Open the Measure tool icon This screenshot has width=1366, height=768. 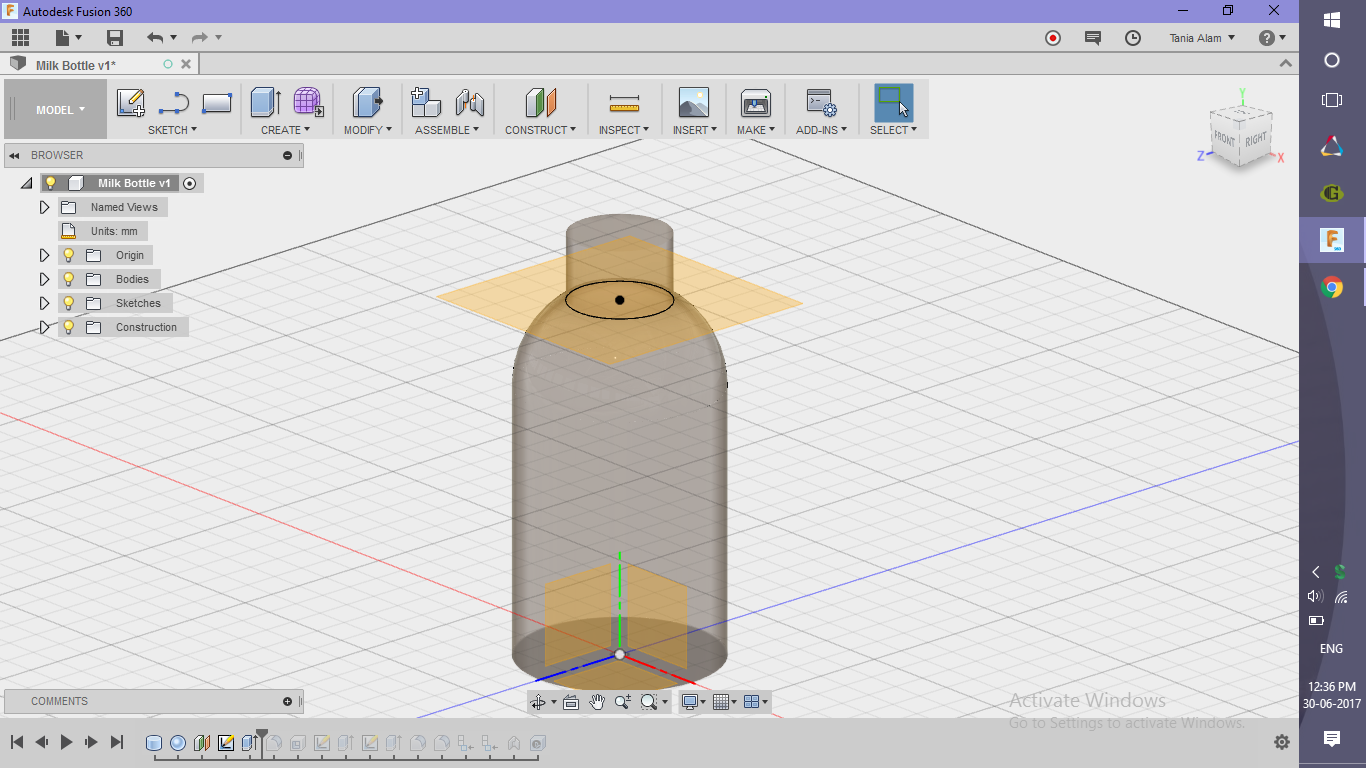[624, 103]
